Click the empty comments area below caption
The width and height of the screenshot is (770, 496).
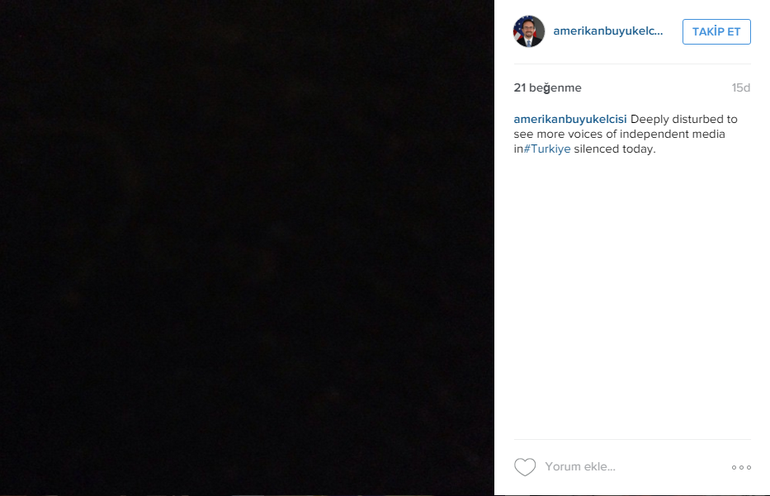coord(632,295)
